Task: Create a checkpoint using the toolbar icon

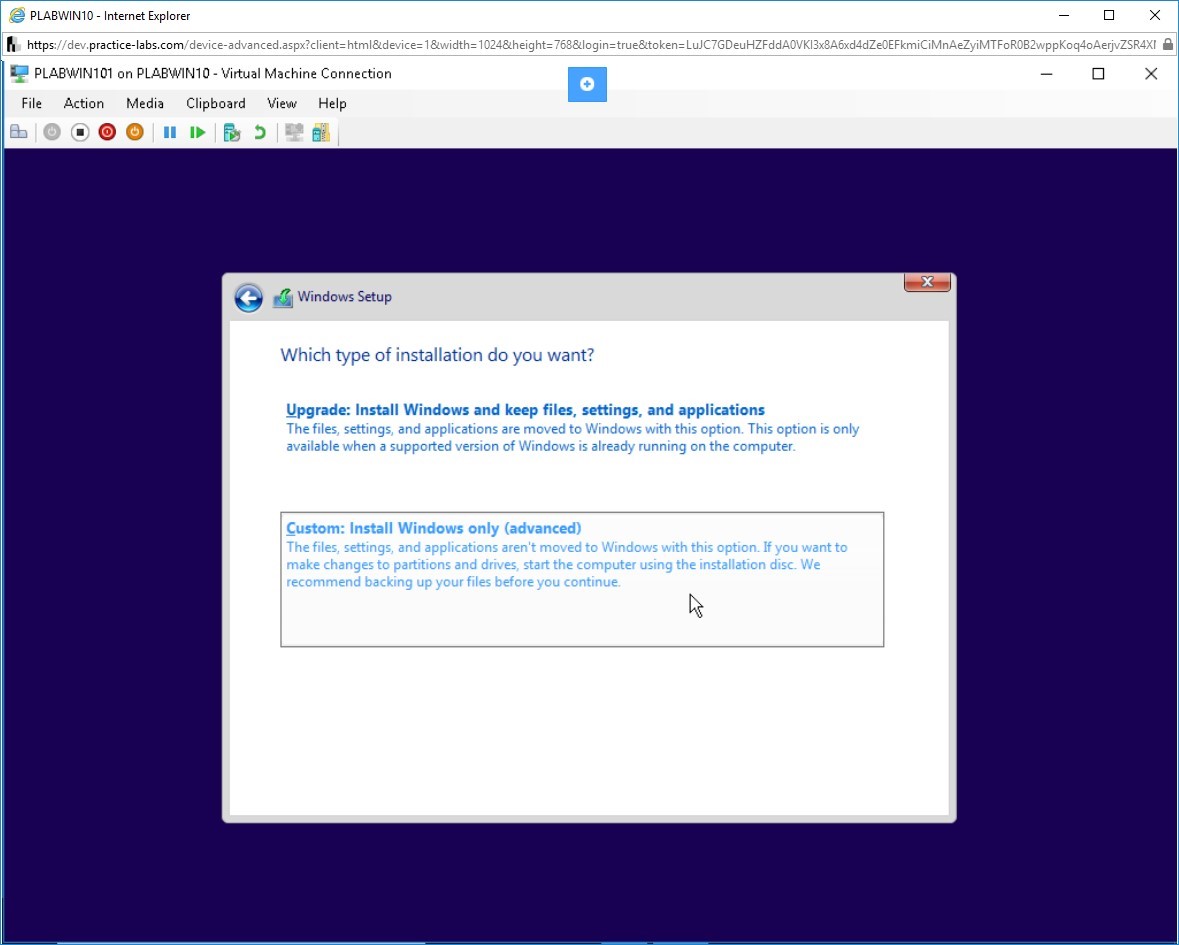Action: 232,133
